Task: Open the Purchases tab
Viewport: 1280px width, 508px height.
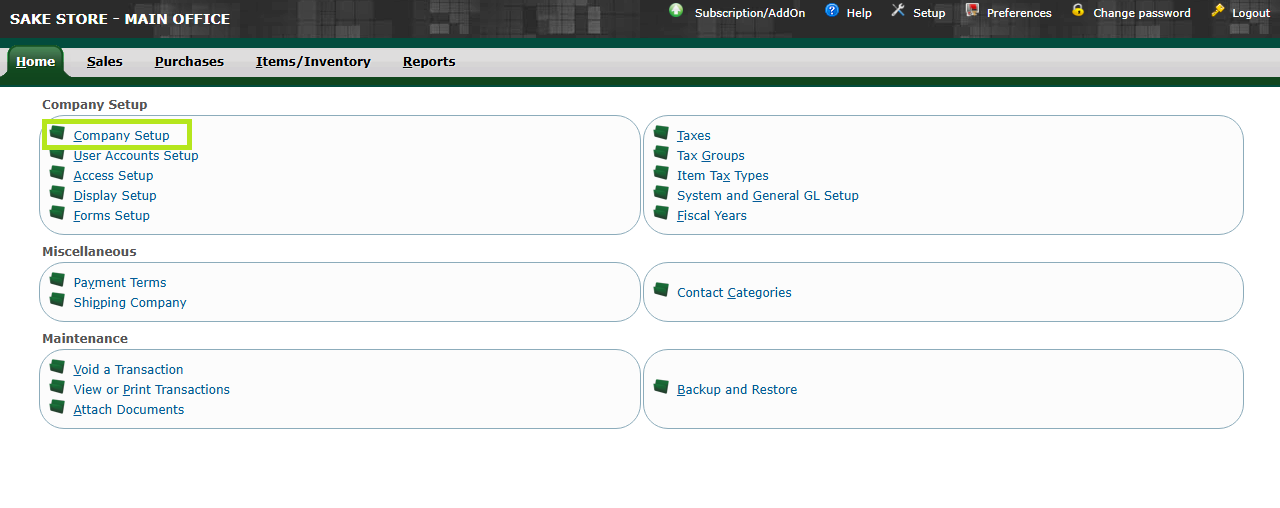Action: (189, 62)
